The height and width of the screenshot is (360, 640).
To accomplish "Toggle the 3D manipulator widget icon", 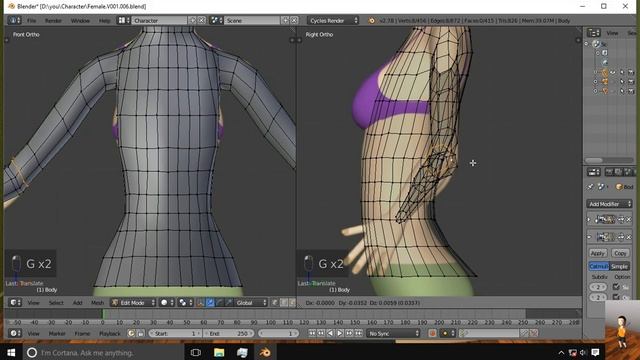I will pos(200,302).
